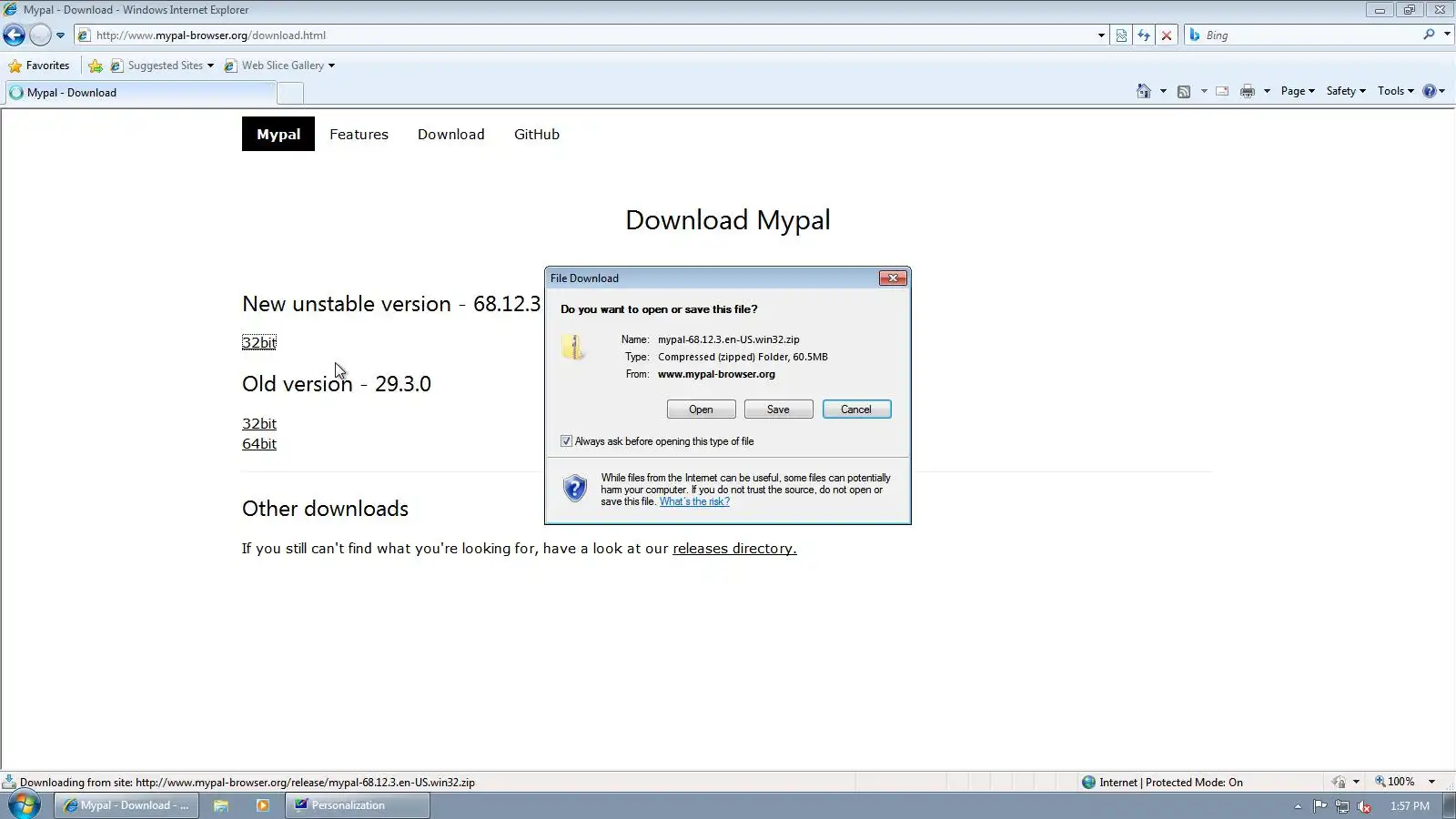
Task: Toggle Compatibility View icon in address bar
Action: click(1121, 35)
